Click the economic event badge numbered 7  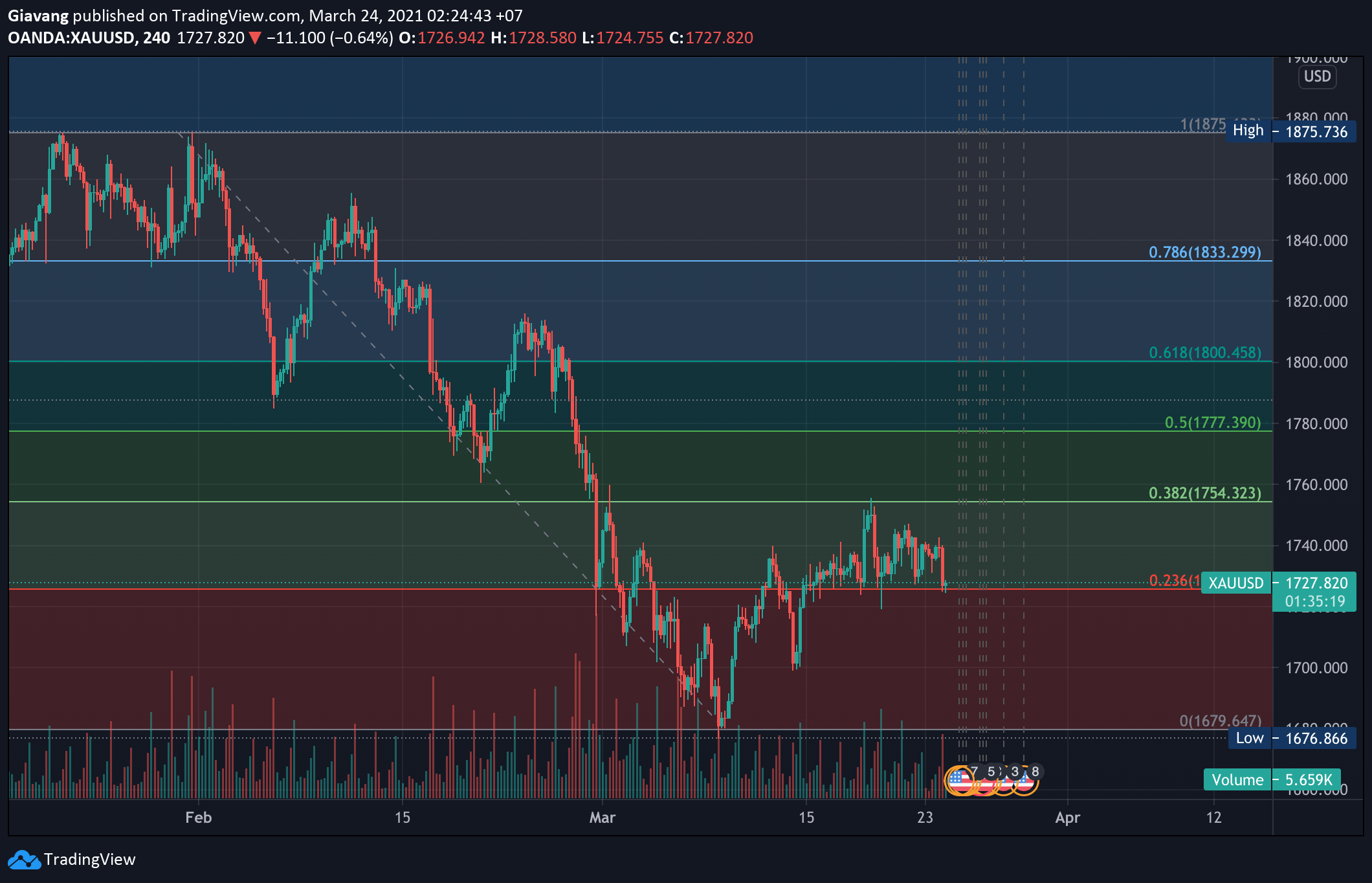(975, 770)
